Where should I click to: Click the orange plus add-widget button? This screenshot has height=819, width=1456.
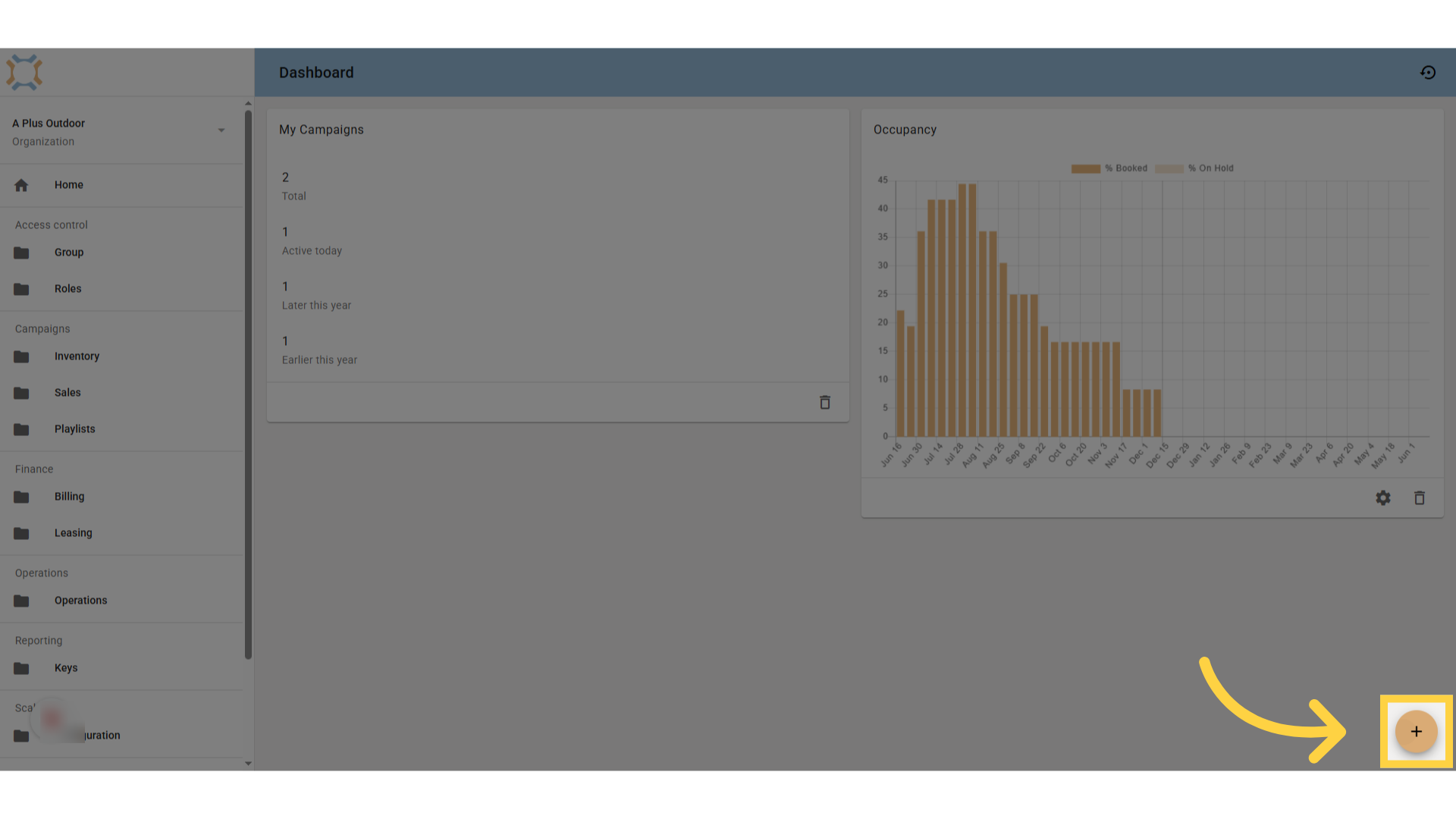point(1416,732)
